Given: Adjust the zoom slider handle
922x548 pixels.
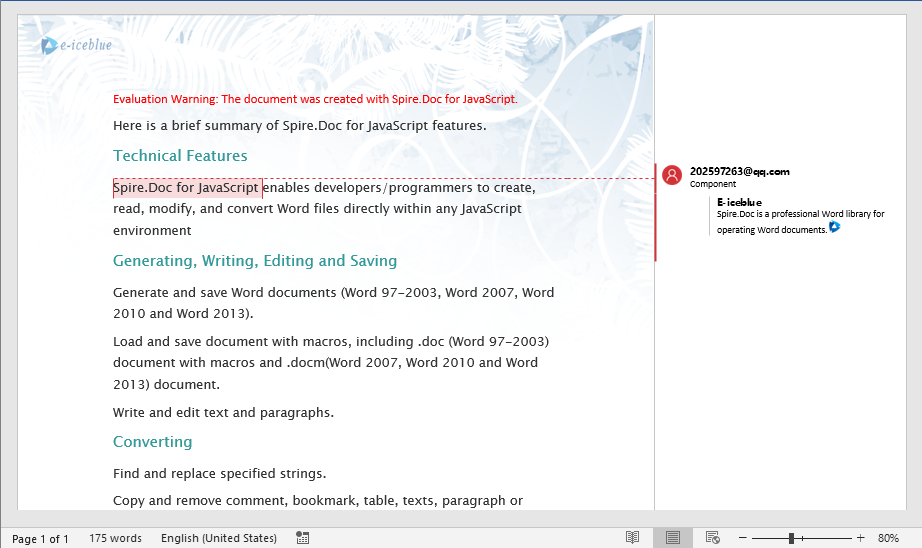Looking at the screenshot, I should (791, 537).
